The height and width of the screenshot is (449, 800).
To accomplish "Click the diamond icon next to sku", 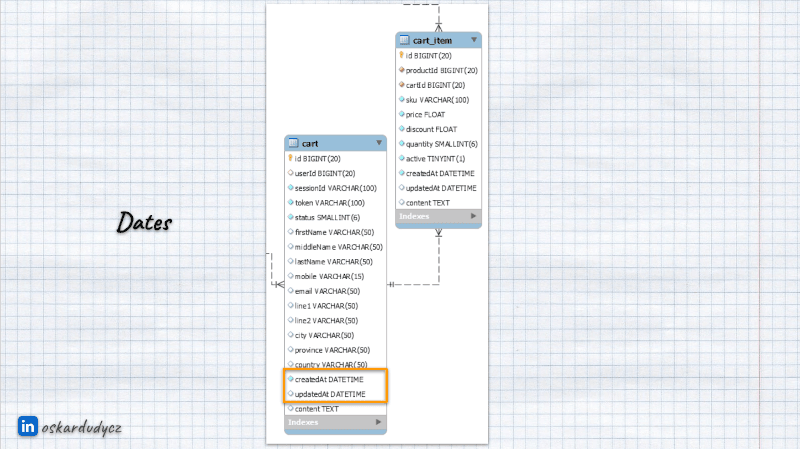I will pyautogui.click(x=402, y=99).
